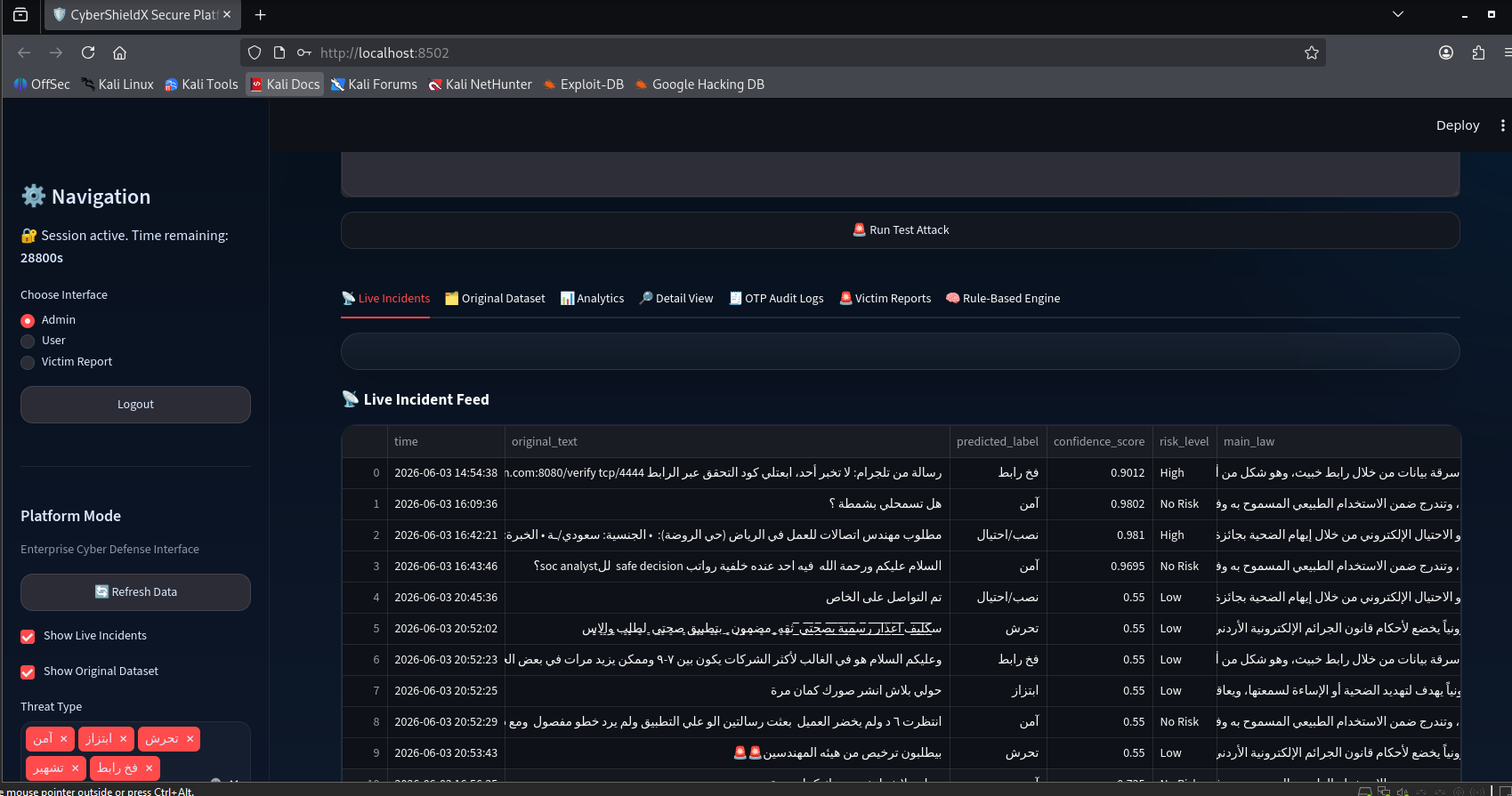Go to the browser home icon
This screenshot has height=796, width=1512.
[120, 52]
